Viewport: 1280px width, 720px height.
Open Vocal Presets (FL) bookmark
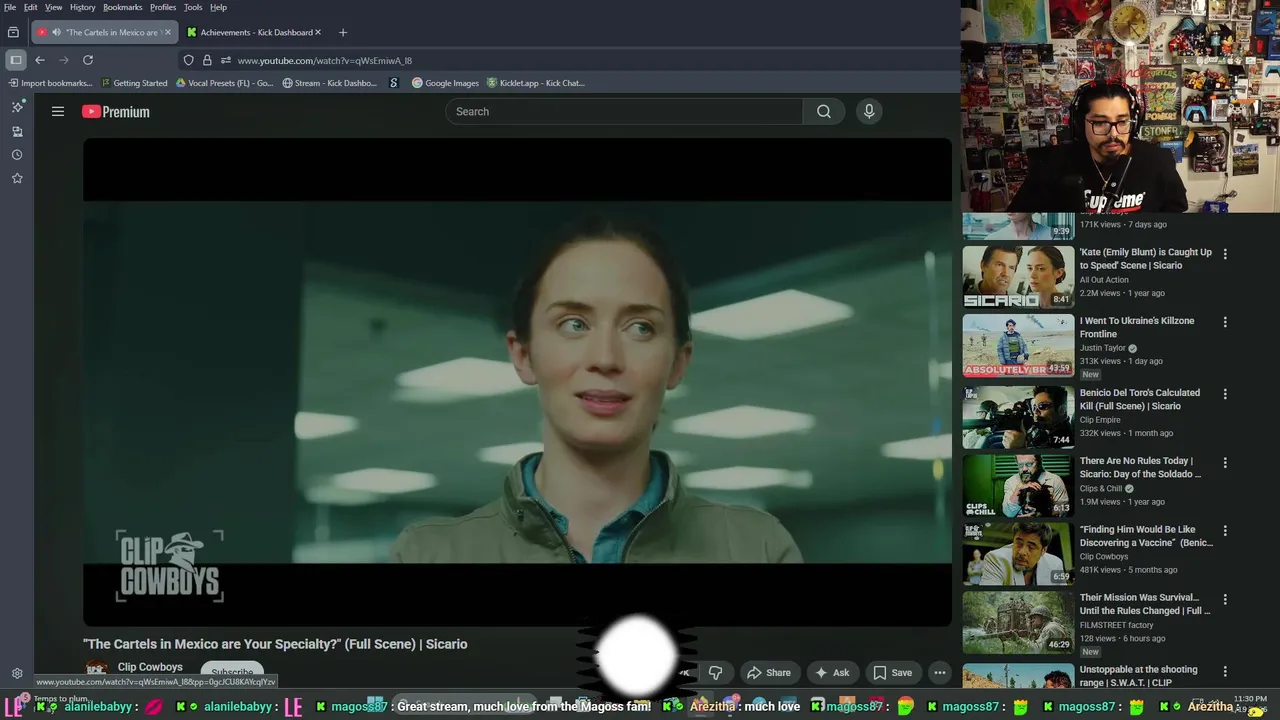(224, 83)
